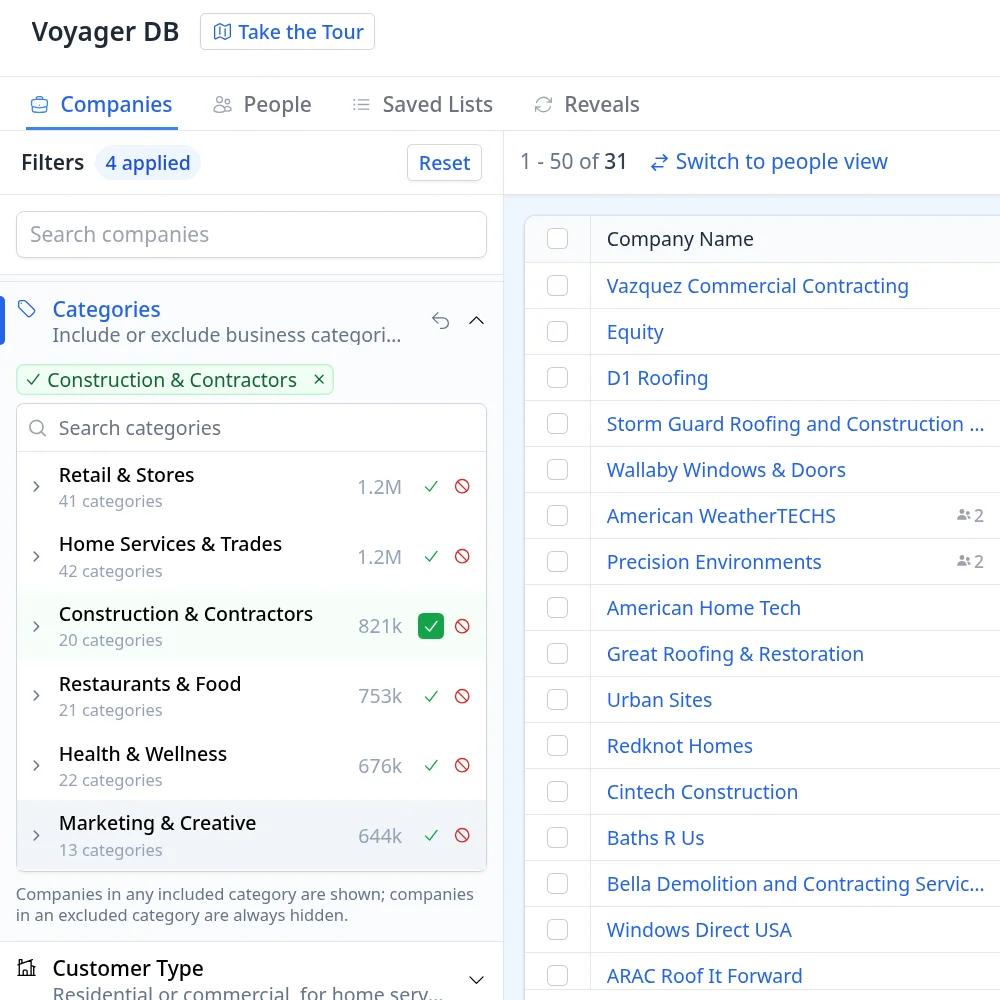
Task: Check the box for American Home Tech
Action: coord(557,608)
